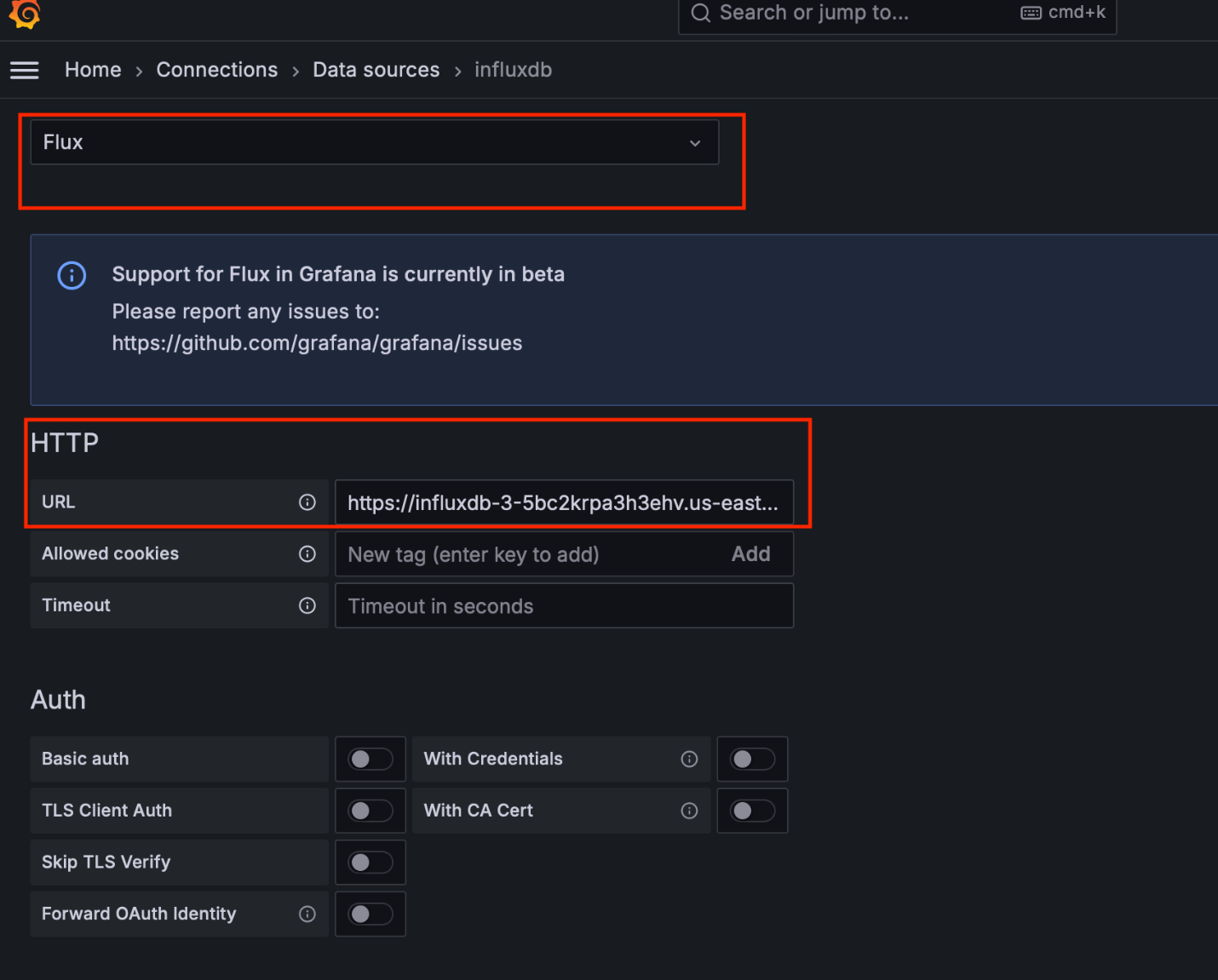Navigate to Connections breadcrumb

click(x=217, y=70)
